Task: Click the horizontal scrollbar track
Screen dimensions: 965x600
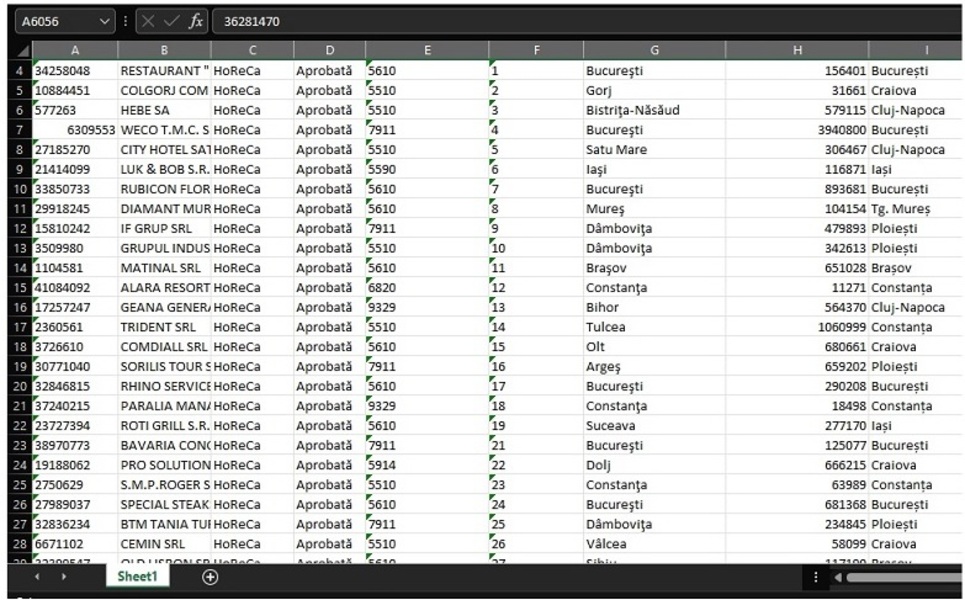Action: point(900,577)
